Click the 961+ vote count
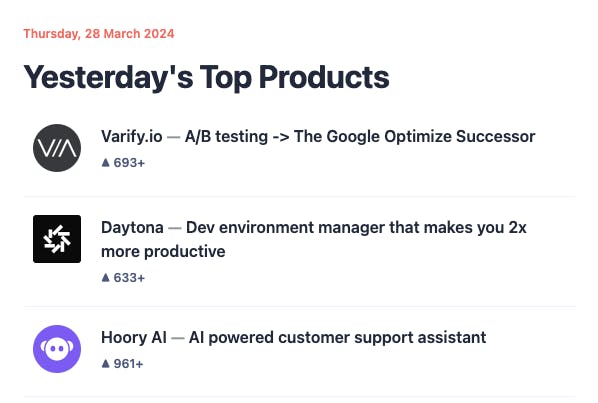Image resolution: width=598 pixels, height=403 pixels. tap(129, 364)
